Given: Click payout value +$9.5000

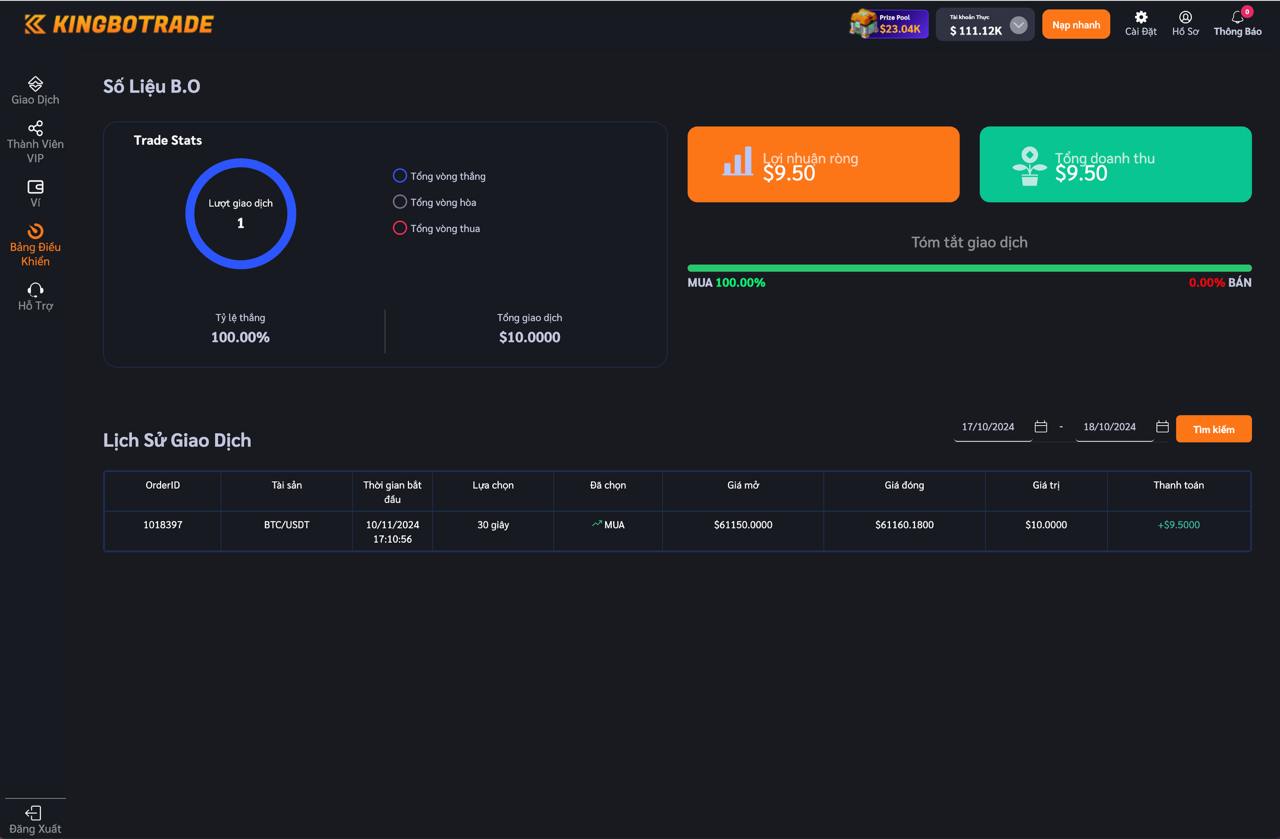Looking at the screenshot, I should (x=1179, y=525).
